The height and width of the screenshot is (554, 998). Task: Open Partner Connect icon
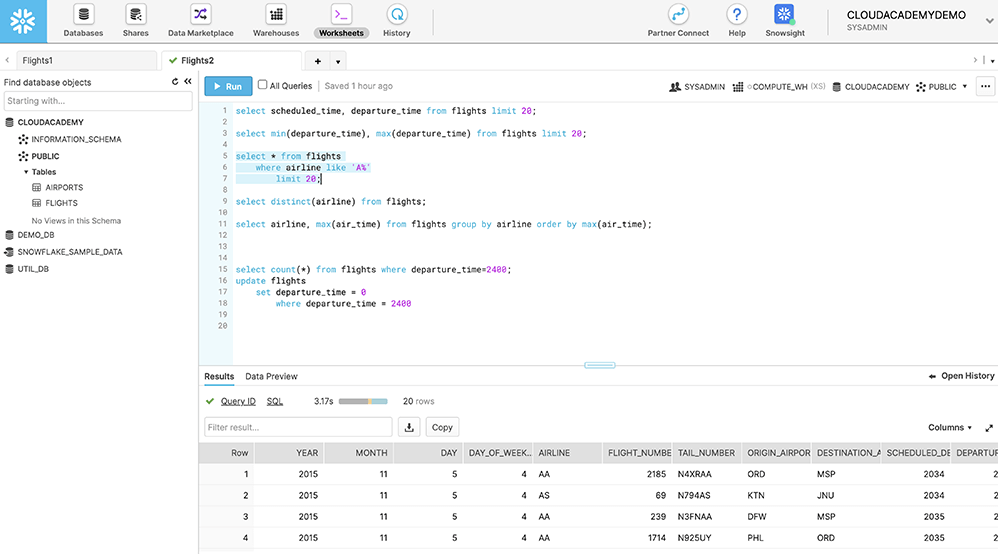point(678,15)
